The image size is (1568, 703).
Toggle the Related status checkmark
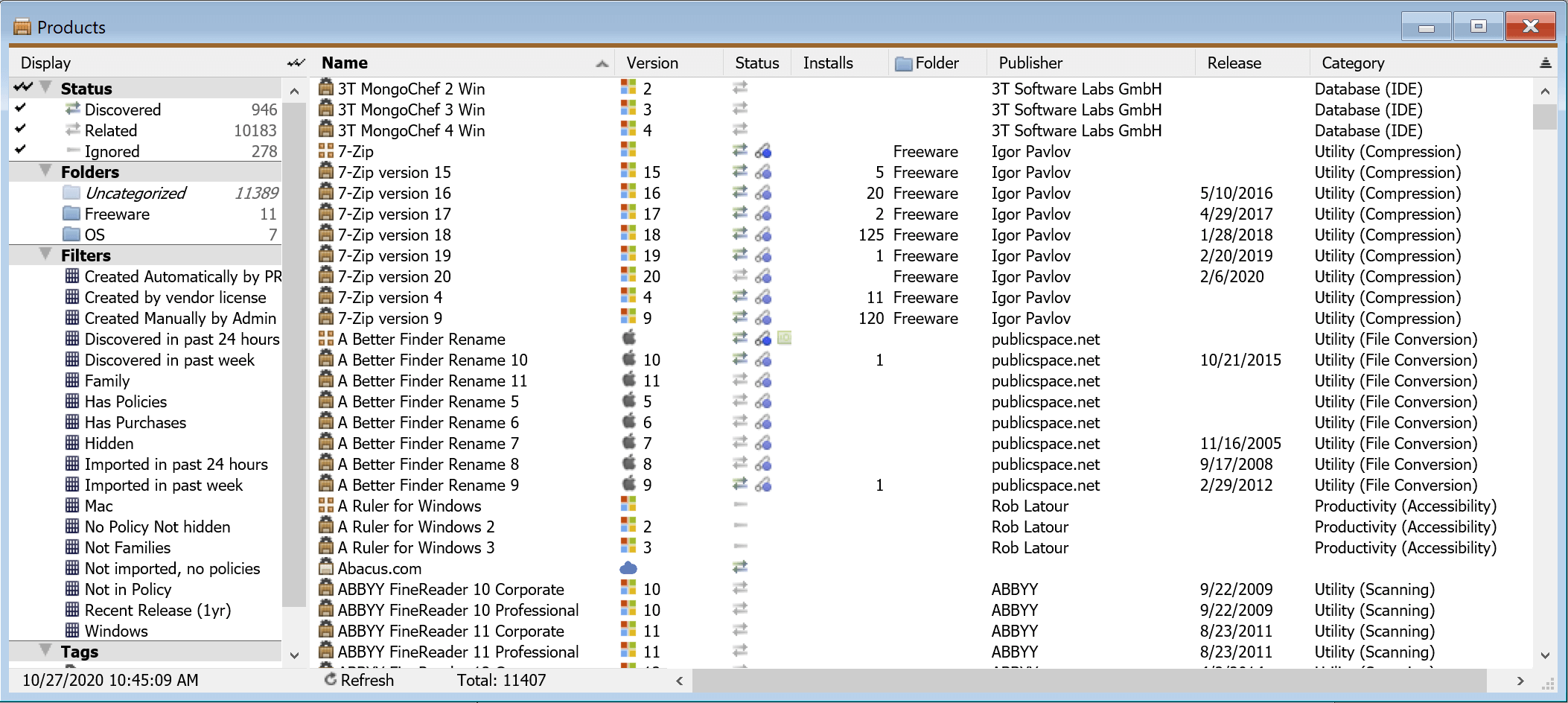coord(21,130)
